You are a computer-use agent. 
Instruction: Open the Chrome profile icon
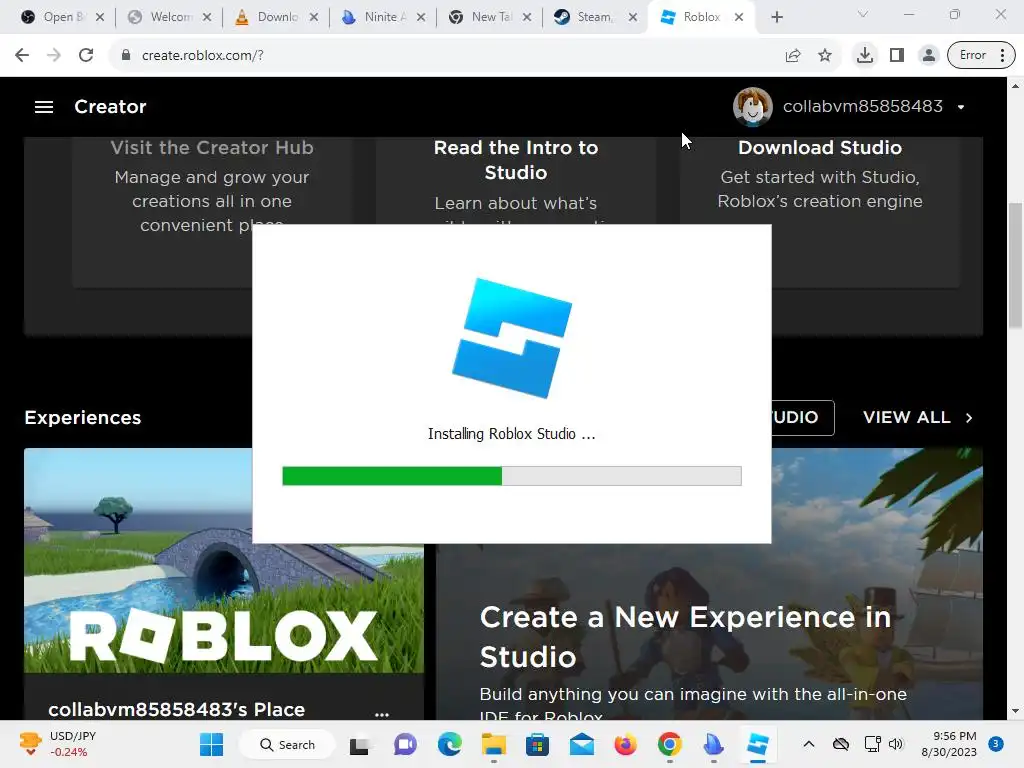[x=928, y=56]
